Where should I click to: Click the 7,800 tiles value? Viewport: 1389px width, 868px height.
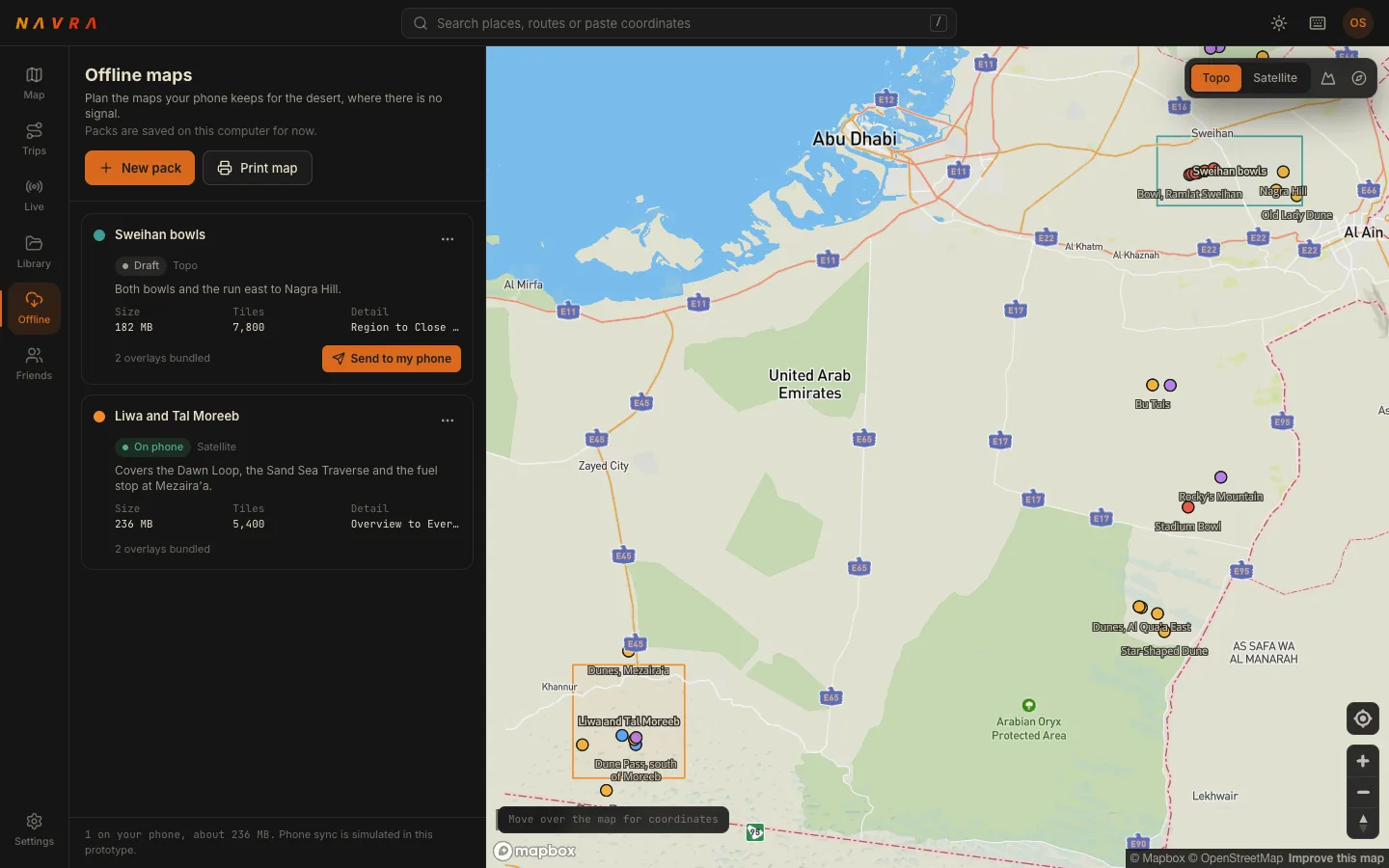pyautogui.click(x=249, y=328)
